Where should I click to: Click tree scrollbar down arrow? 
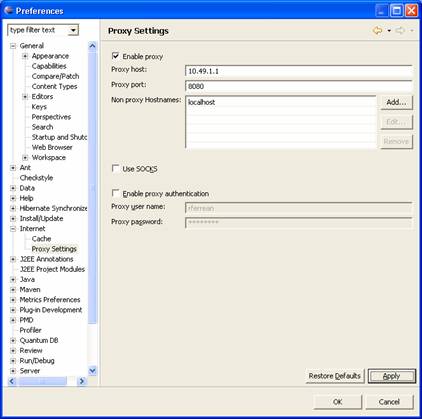point(92,370)
